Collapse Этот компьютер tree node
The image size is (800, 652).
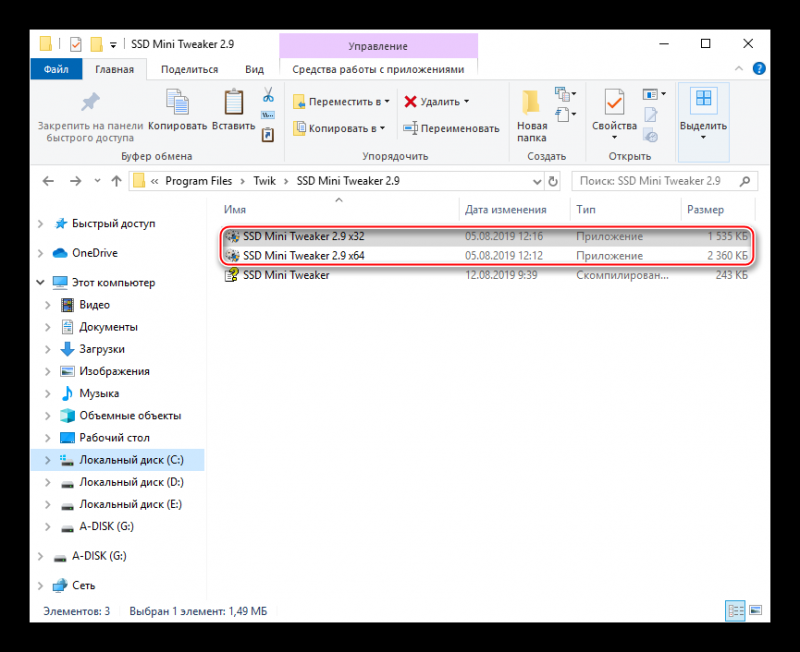pyautogui.click(x=40, y=282)
